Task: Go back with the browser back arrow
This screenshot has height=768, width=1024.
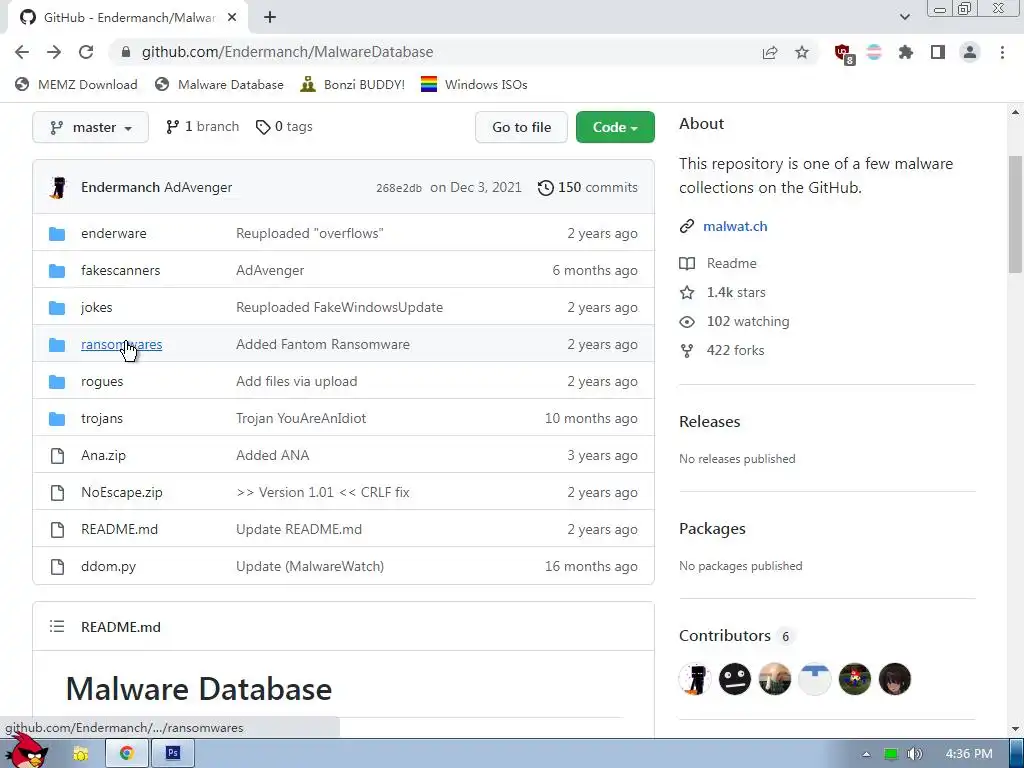Action: tap(22, 52)
